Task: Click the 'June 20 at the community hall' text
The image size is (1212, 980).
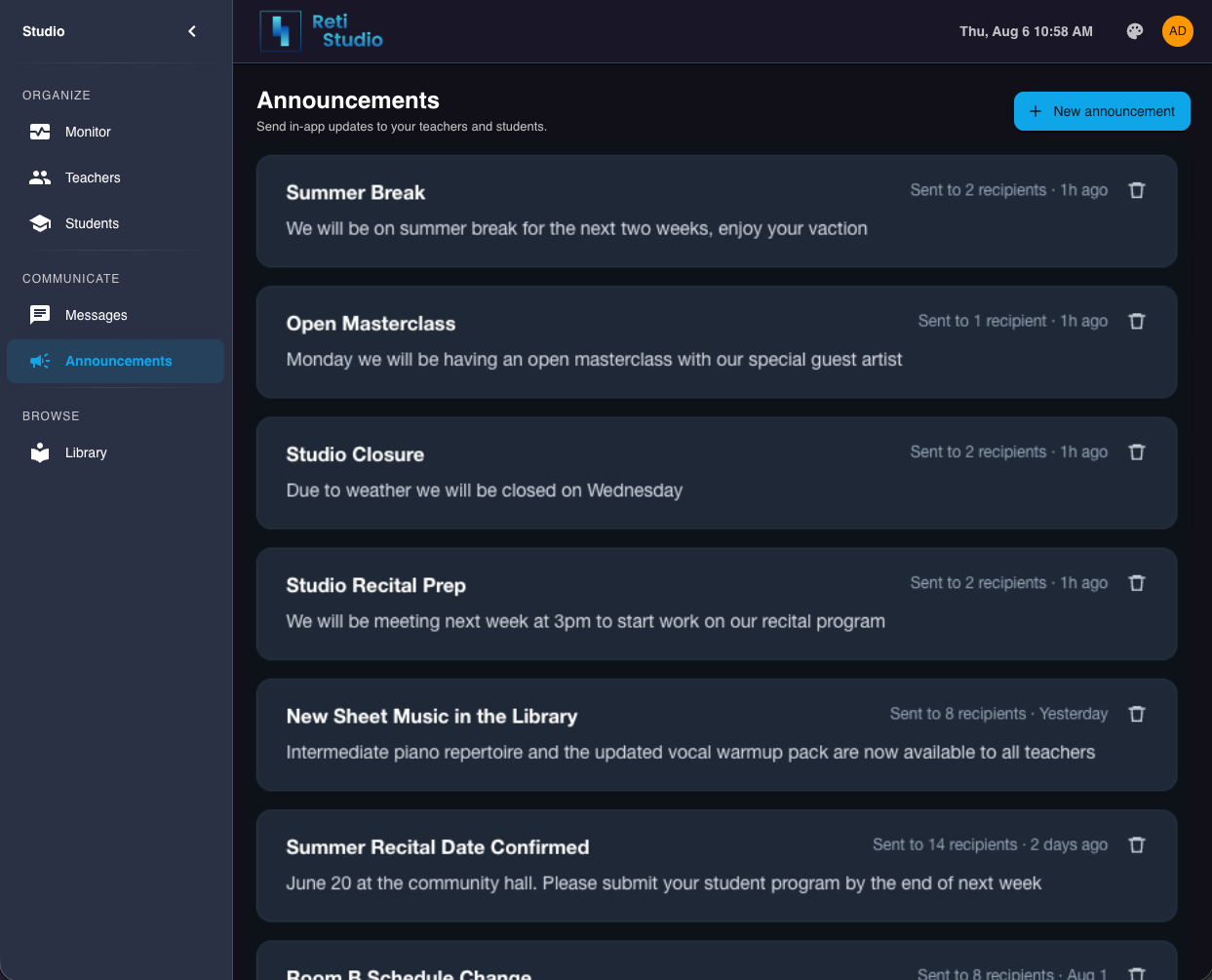Action: click(664, 883)
